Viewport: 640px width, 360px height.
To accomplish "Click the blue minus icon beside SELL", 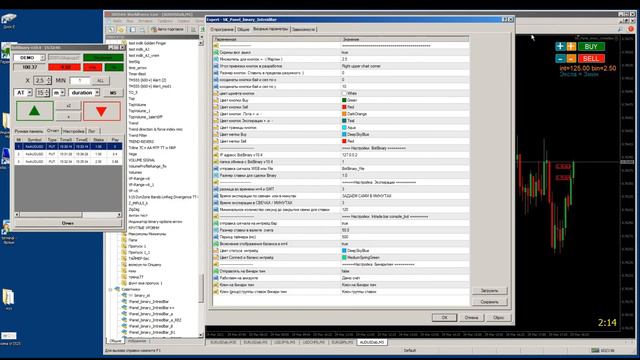I will click(560, 59).
